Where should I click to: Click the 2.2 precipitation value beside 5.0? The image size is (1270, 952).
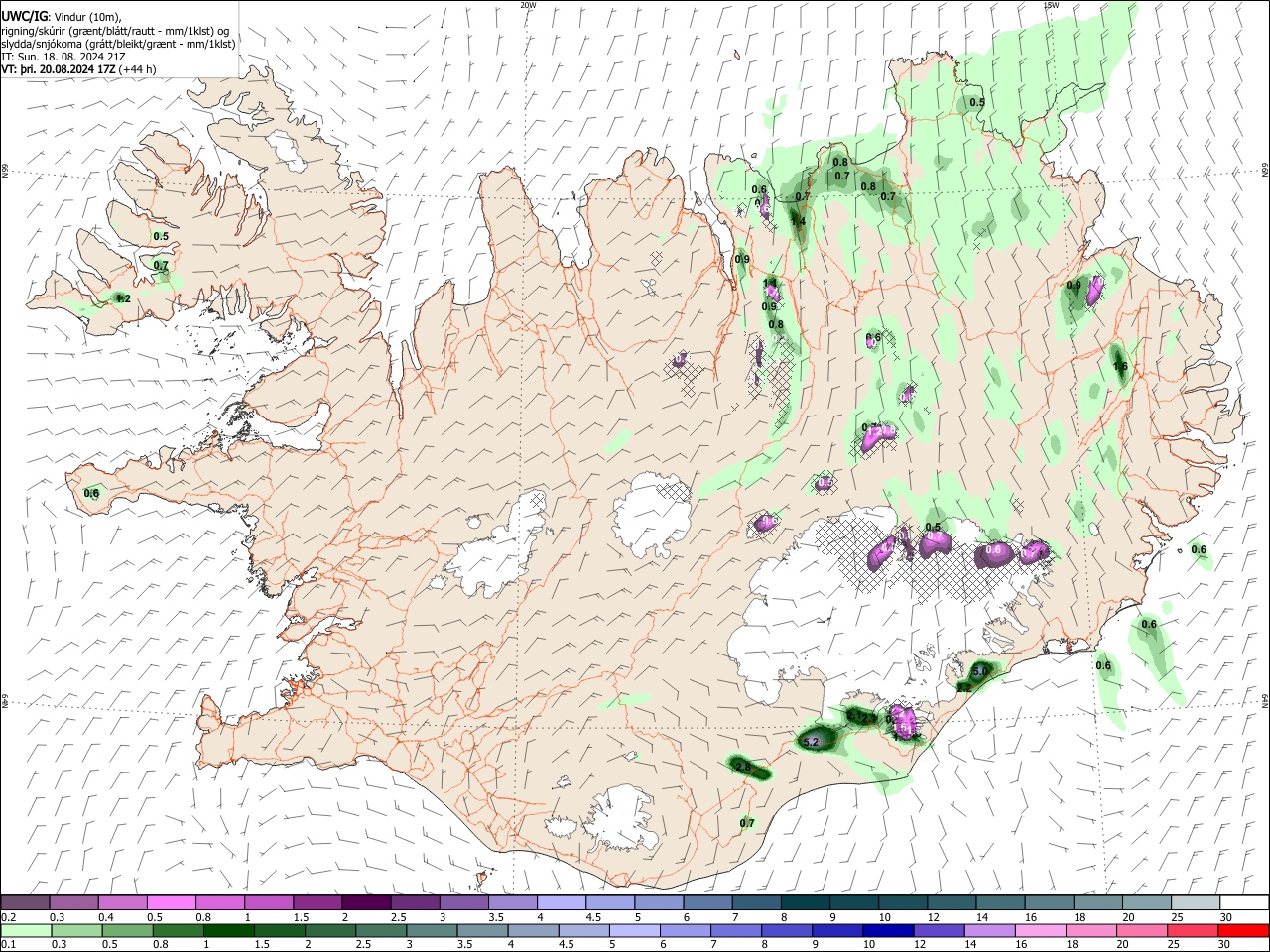pos(963,687)
